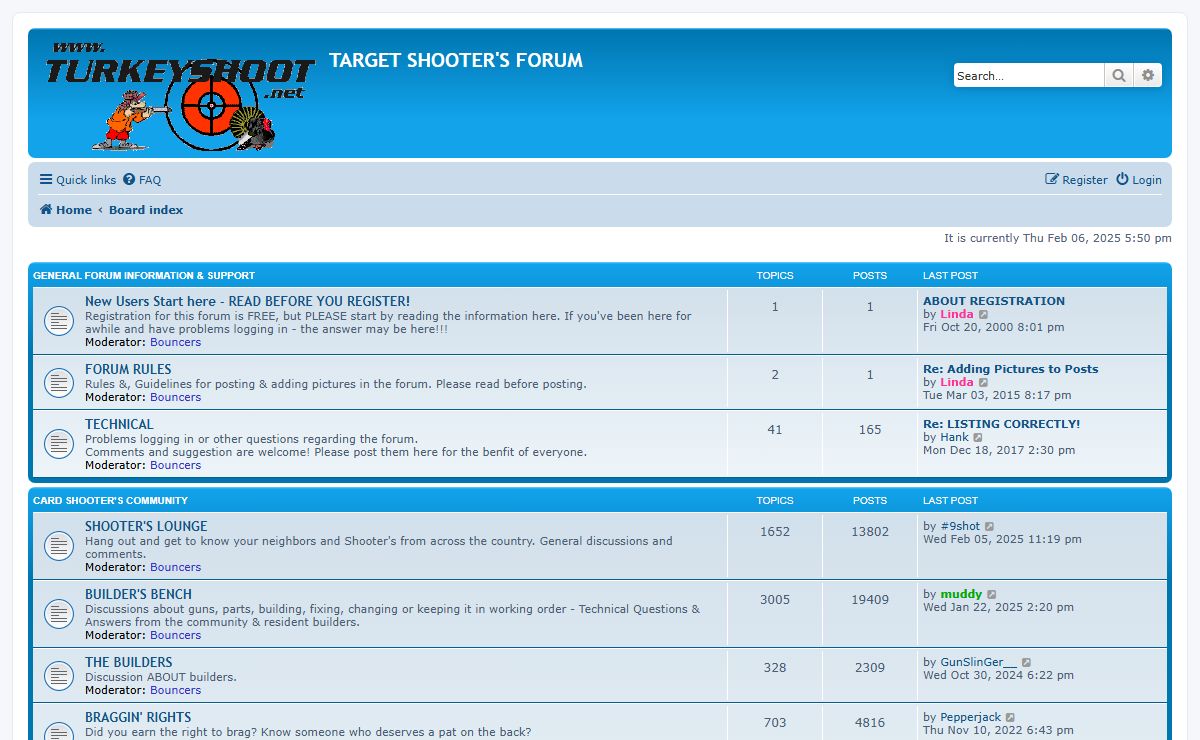
Task: View latest post icon after Linda, Mar 2015
Action: (x=984, y=382)
